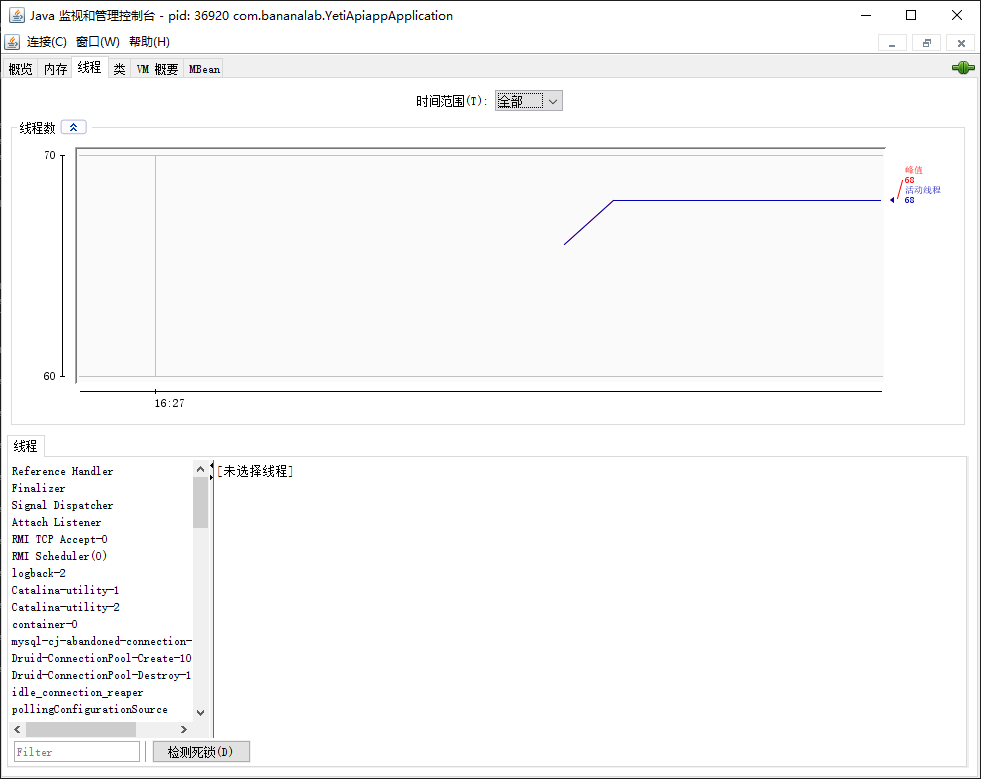Switch to the VM 概要 tab
Screen dimensions: 981x779
(x=158, y=69)
